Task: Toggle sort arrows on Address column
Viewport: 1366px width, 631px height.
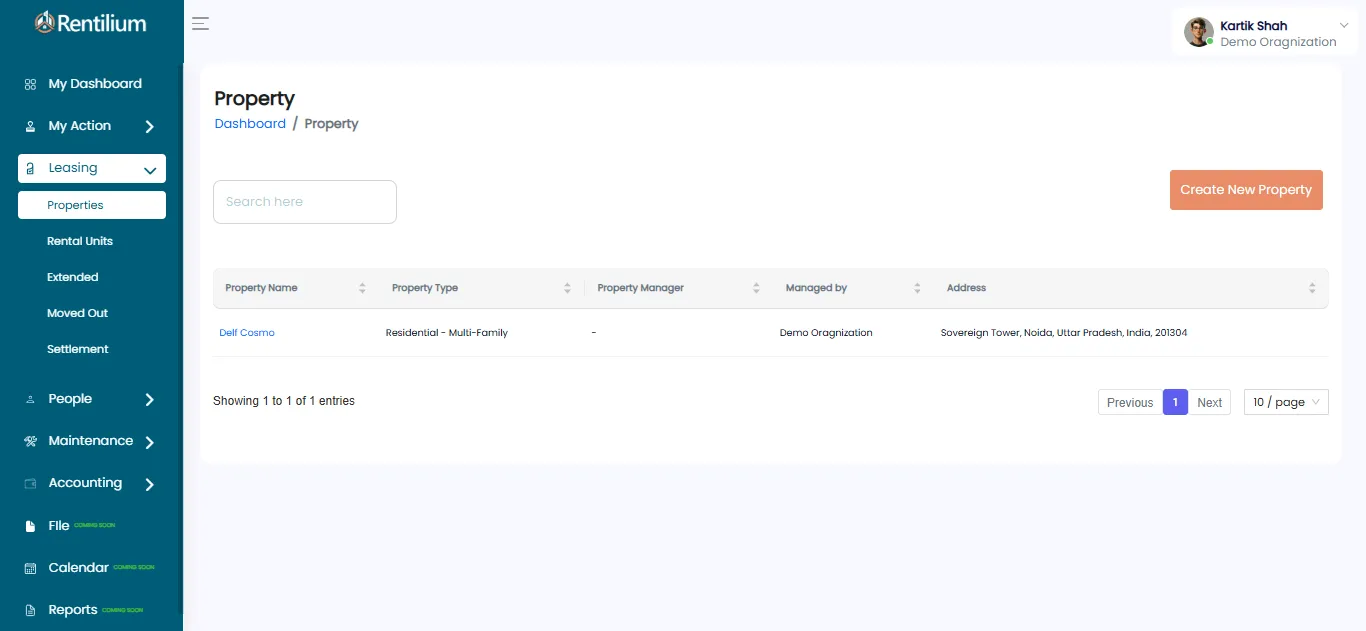Action: coord(1312,288)
